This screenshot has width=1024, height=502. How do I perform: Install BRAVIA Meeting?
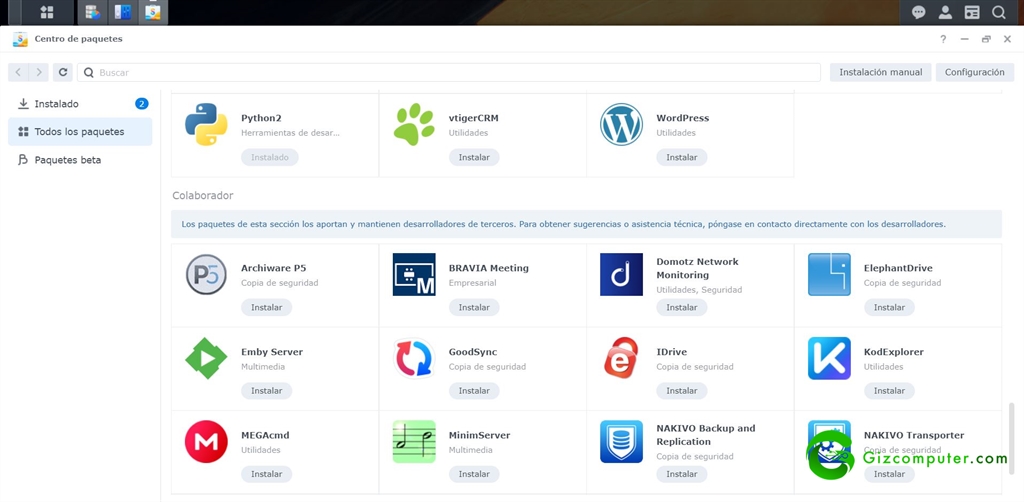[x=474, y=307]
